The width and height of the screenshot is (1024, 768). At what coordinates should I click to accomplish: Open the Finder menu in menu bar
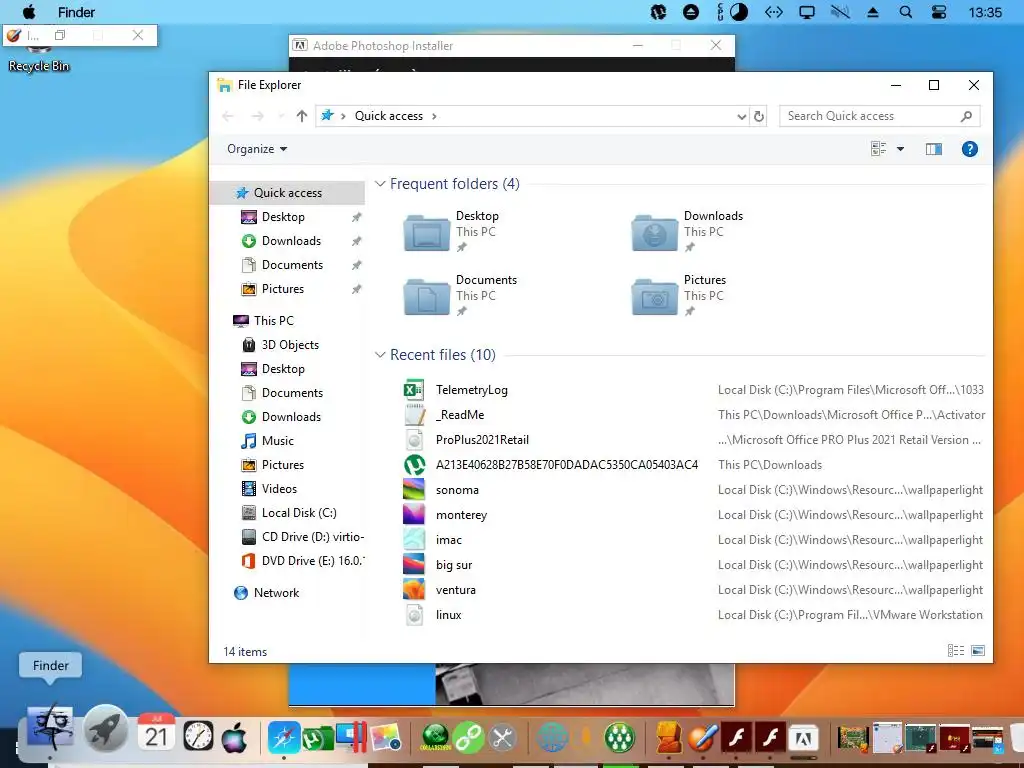coord(76,12)
